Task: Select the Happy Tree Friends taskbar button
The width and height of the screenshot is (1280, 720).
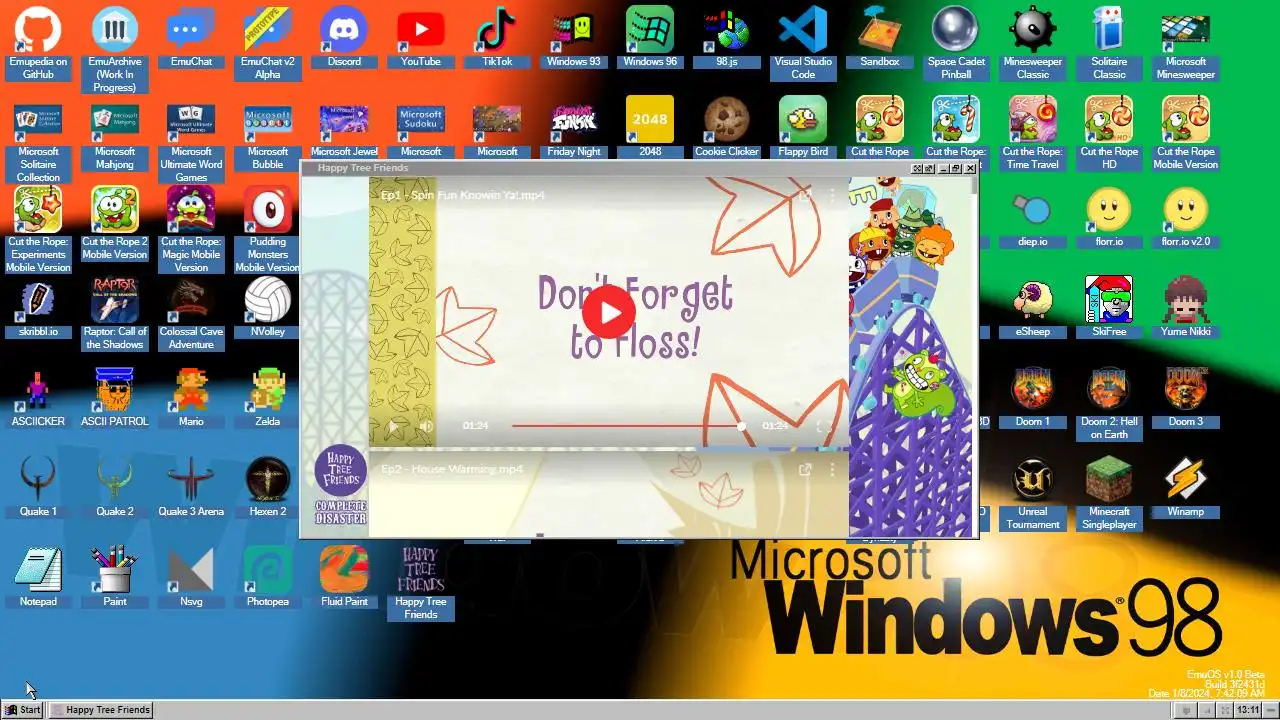Action: click(x=102, y=709)
